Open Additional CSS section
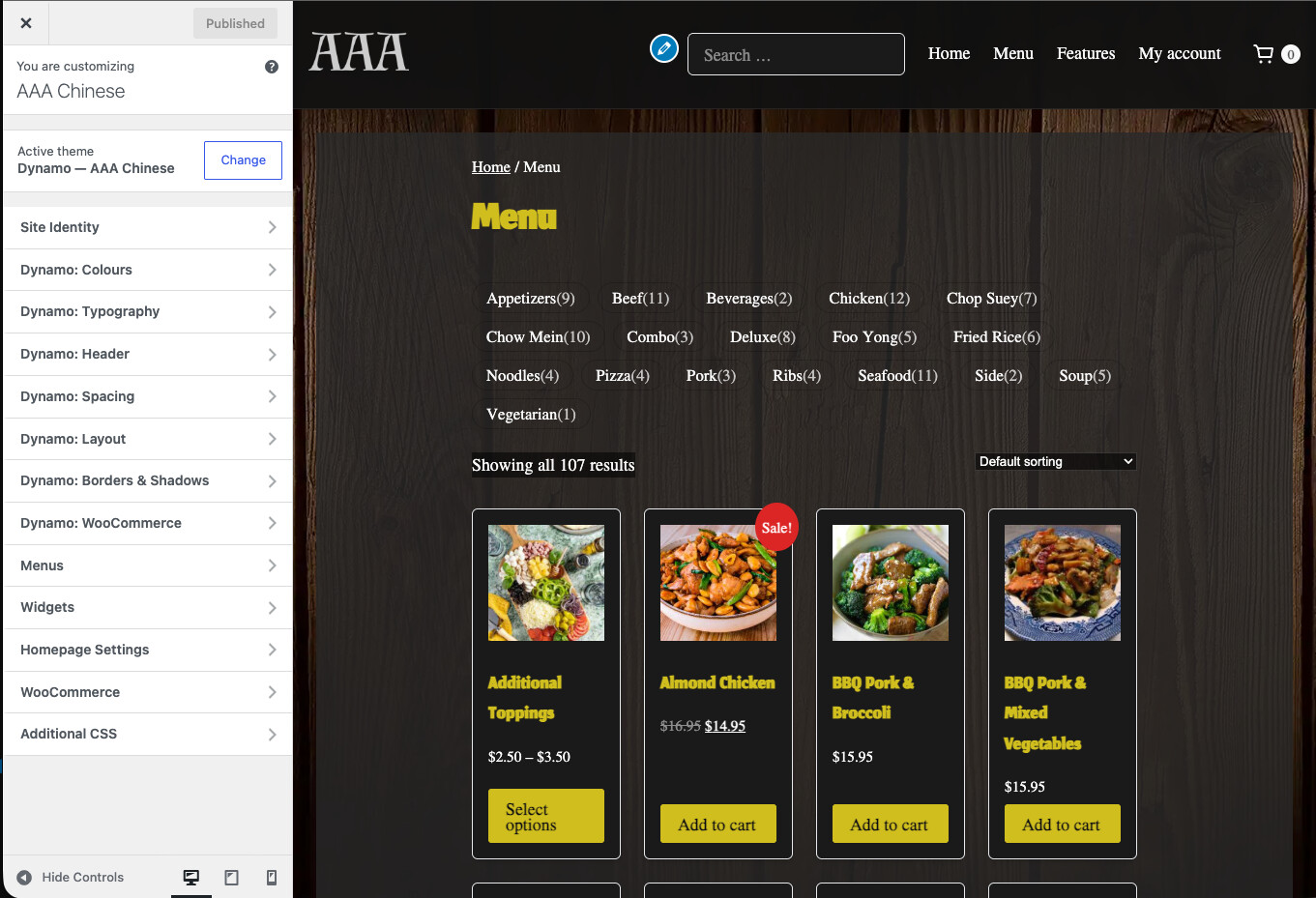 148,734
